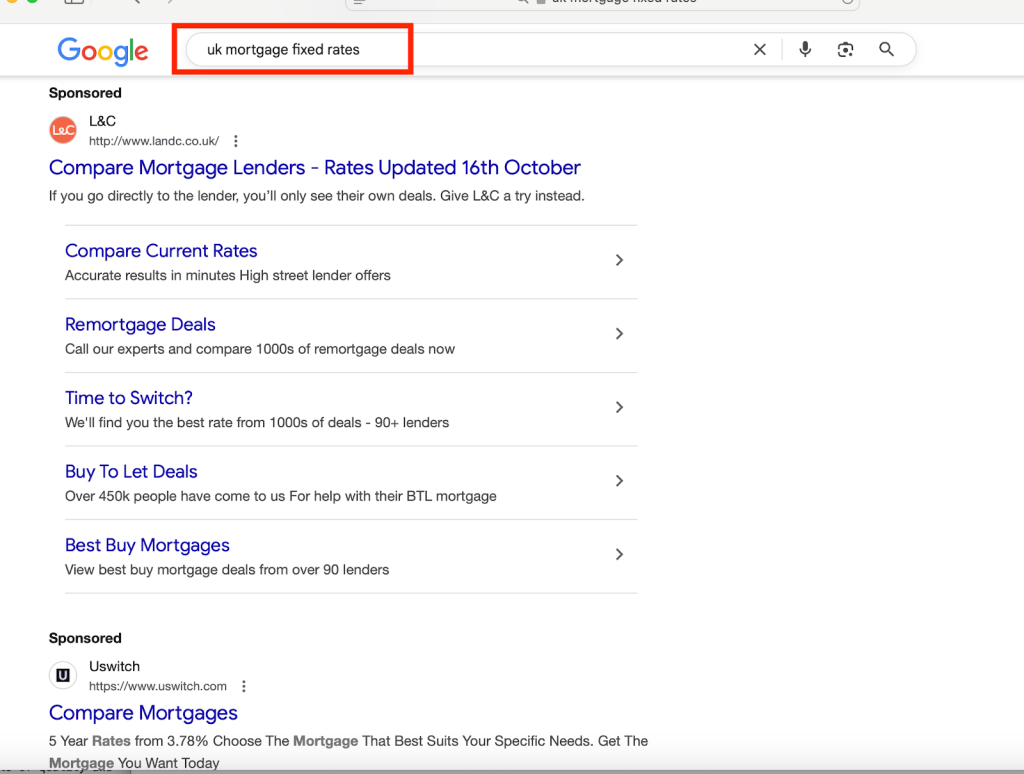
Task: Open the three-dot menu beside the landc.co.uk URL
Action: (236, 141)
